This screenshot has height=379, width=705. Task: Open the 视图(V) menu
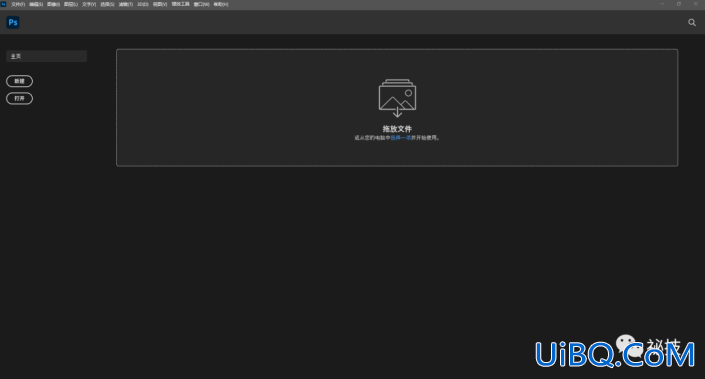point(160,4)
